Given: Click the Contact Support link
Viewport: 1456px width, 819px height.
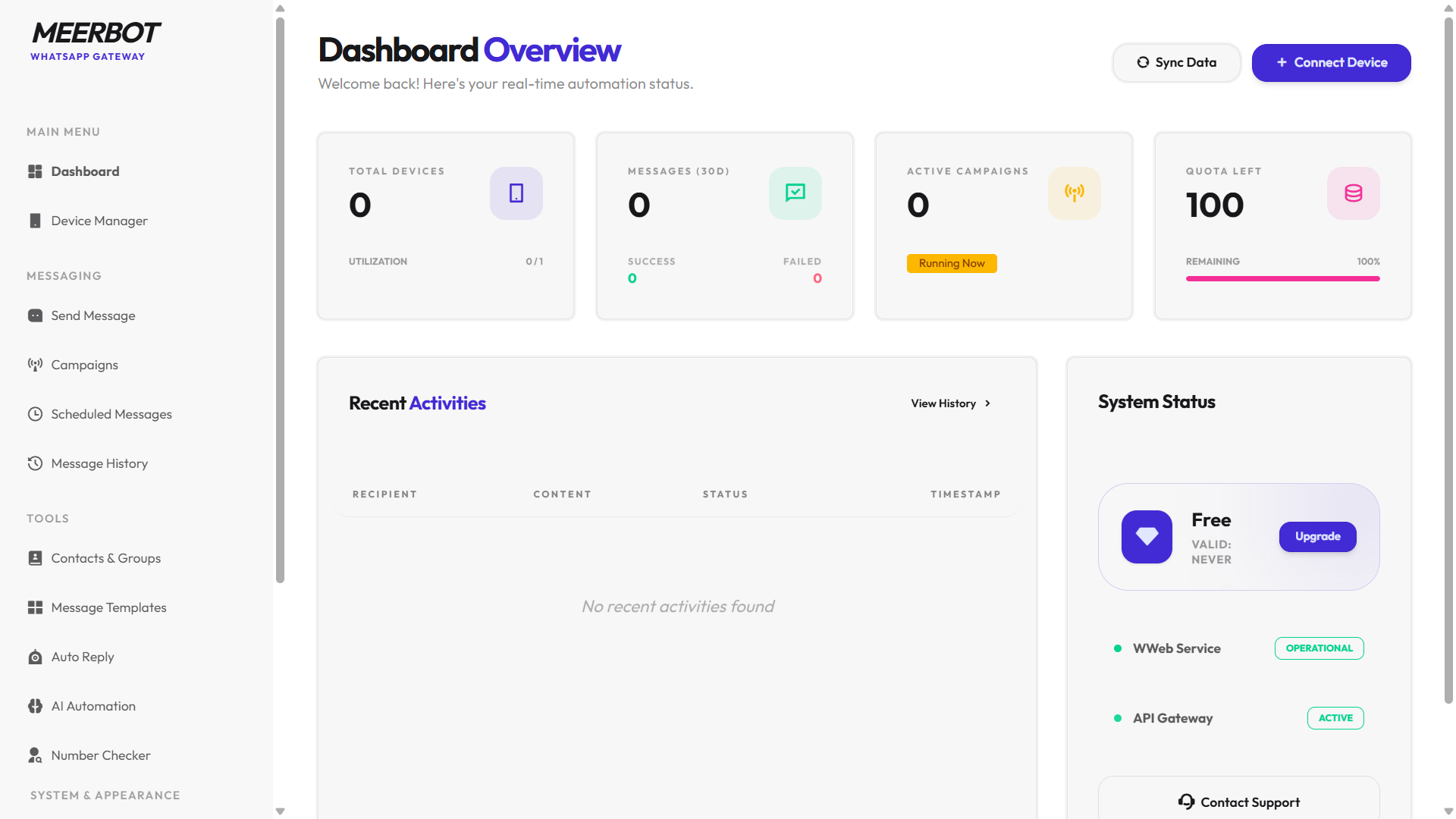Looking at the screenshot, I should (1238, 802).
